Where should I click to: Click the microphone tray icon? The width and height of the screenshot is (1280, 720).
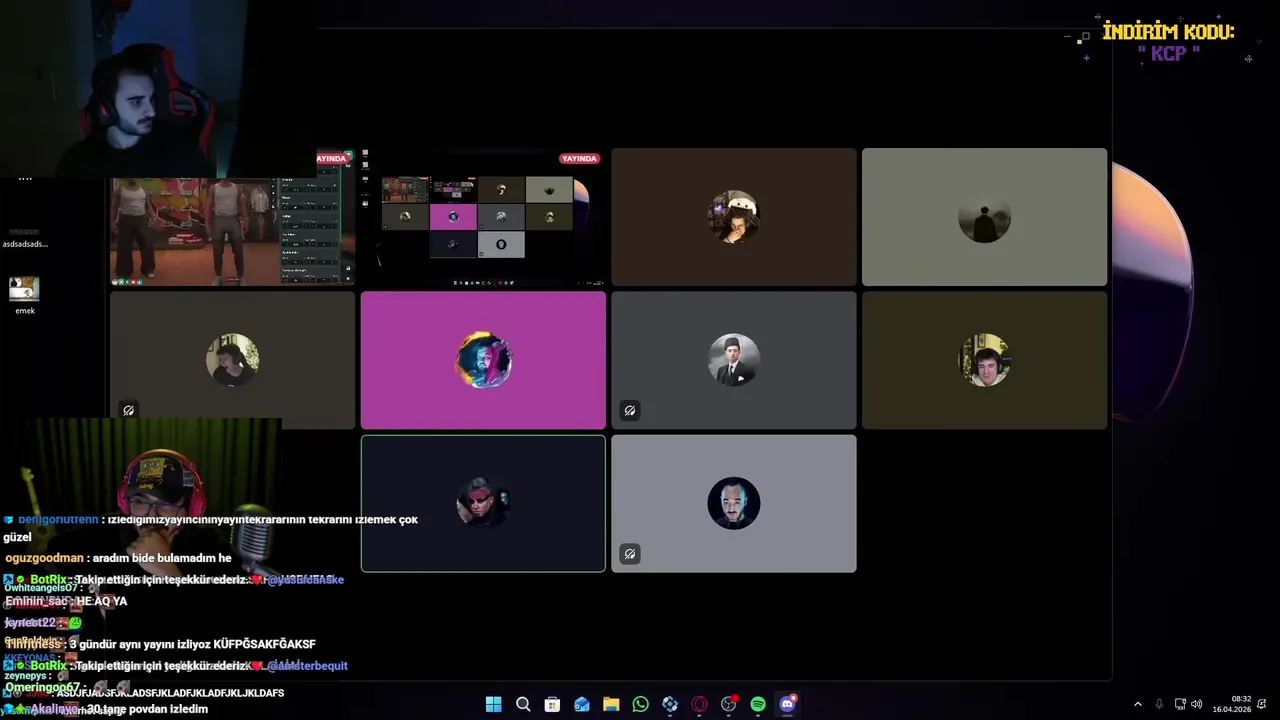pyautogui.click(x=1159, y=704)
